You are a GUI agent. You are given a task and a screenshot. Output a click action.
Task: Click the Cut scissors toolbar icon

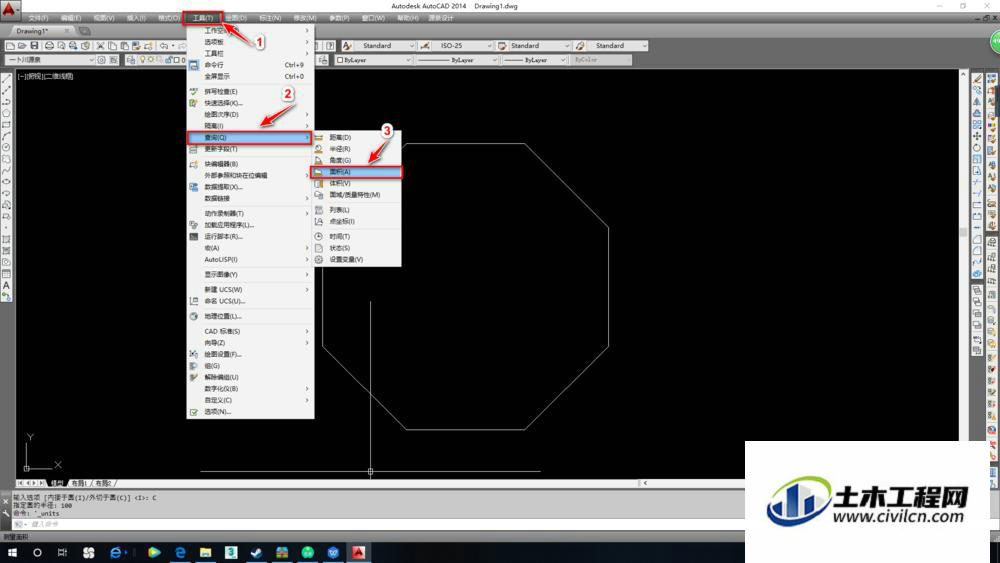click(x=100, y=46)
